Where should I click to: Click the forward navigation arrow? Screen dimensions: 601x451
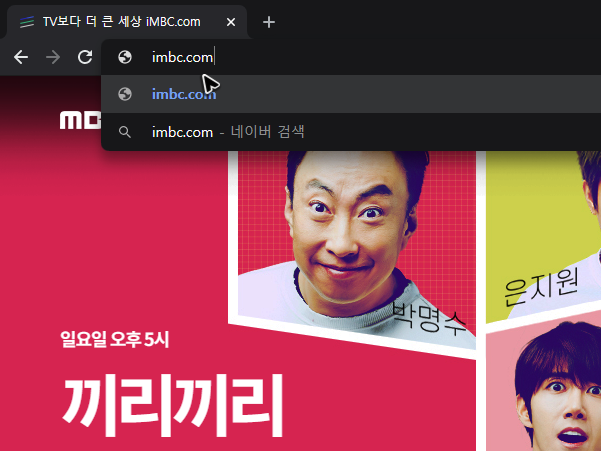tap(53, 57)
